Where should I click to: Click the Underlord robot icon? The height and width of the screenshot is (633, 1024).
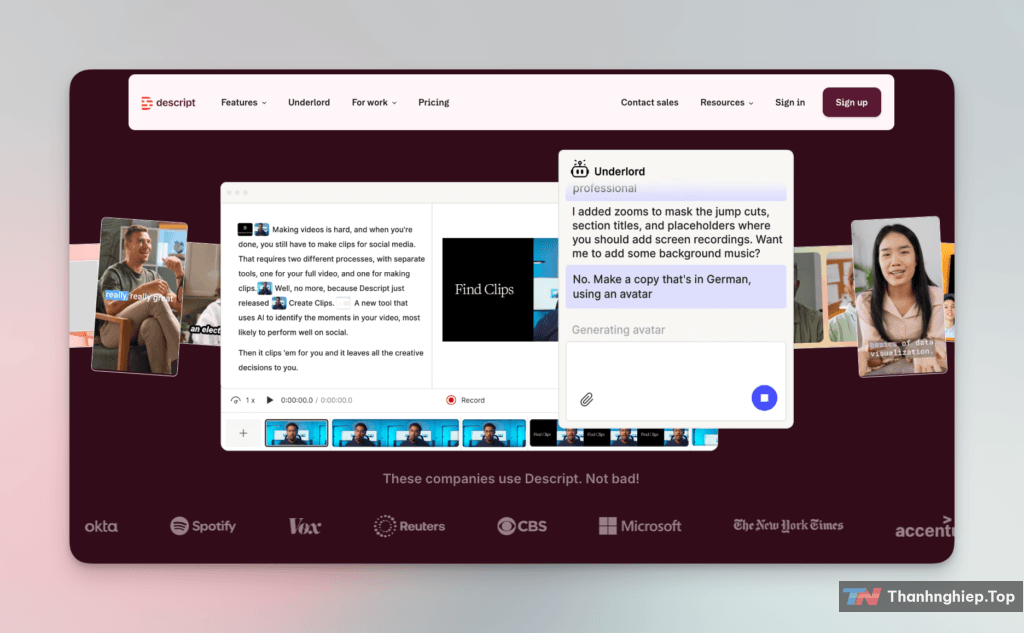[x=579, y=170]
